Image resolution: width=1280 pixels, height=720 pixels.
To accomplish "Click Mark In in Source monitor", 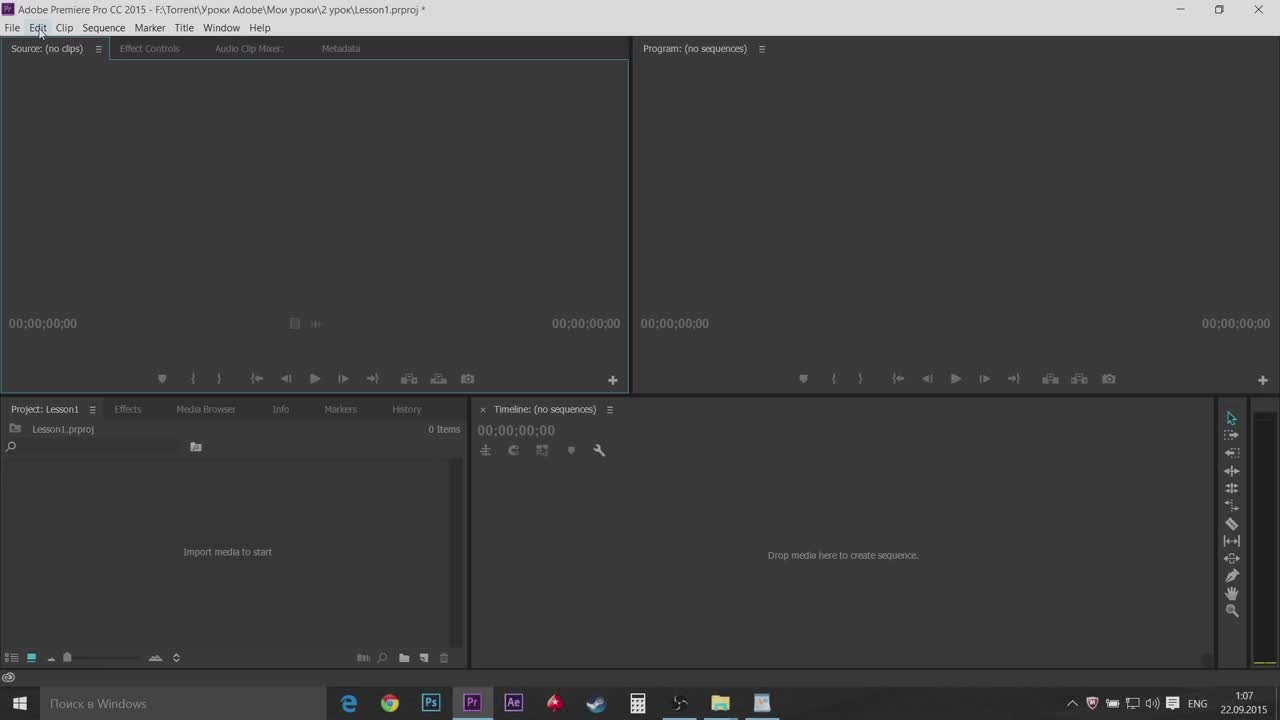I will pos(192,379).
